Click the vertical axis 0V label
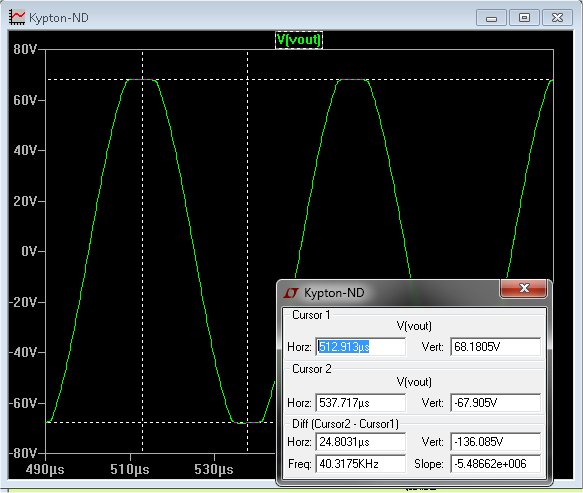This screenshot has width=583, height=493. pyautogui.click(x=29, y=251)
